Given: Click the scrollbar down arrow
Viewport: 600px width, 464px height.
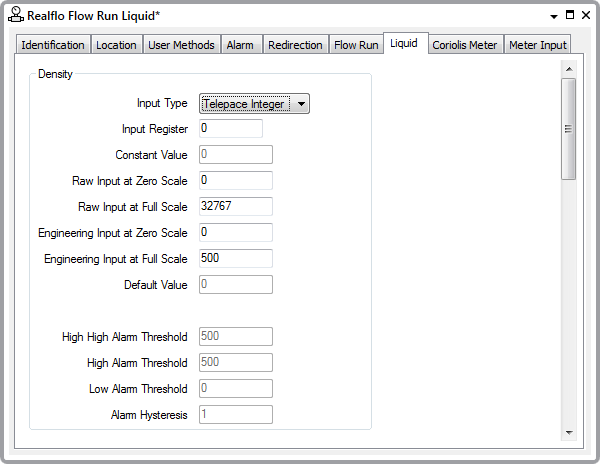Looking at the screenshot, I should click(569, 433).
